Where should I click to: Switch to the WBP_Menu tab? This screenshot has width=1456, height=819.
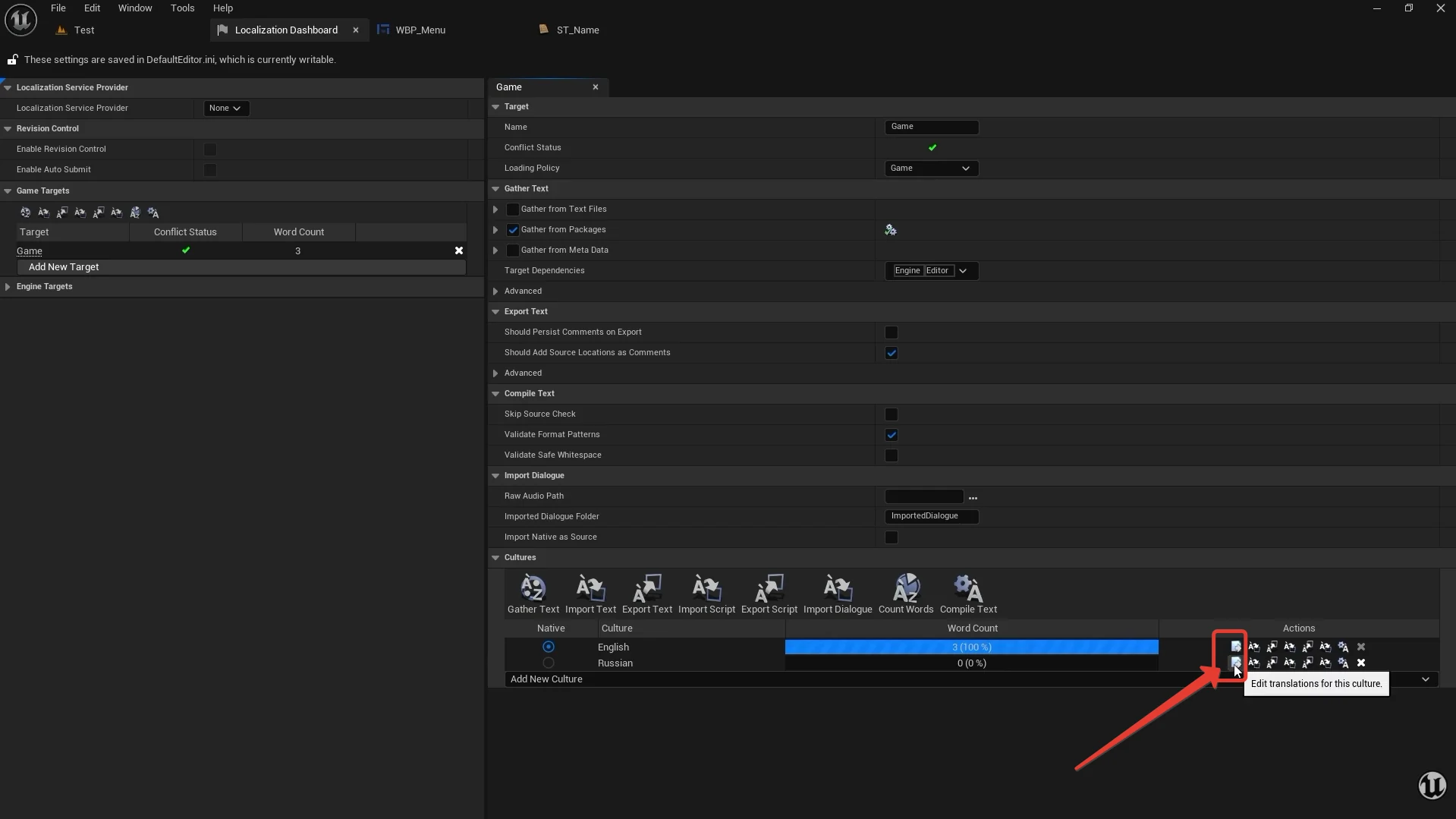(420, 30)
